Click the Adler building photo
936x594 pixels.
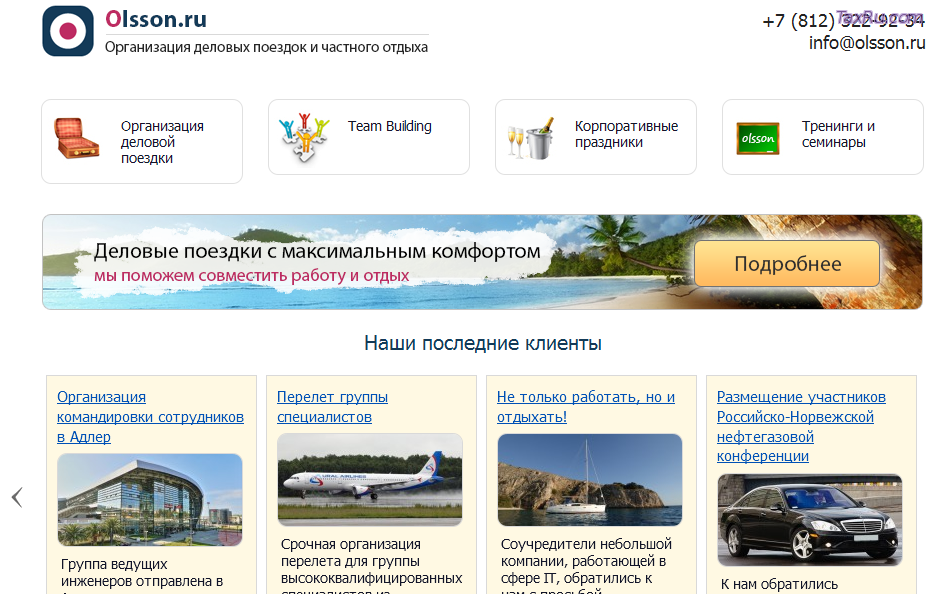pyautogui.click(x=148, y=499)
